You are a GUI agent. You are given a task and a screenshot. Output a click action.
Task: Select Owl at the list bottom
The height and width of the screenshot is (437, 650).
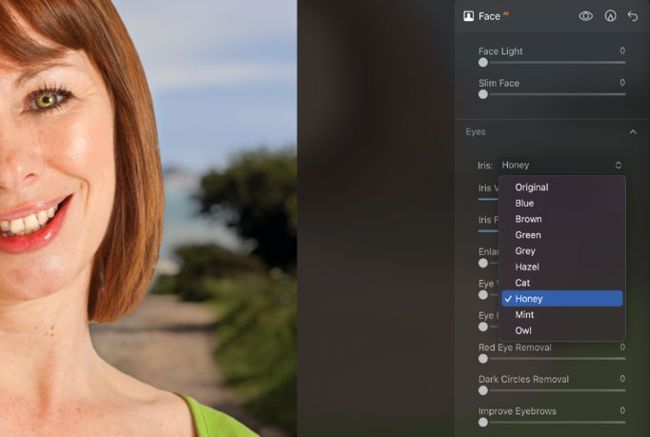pos(523,330)
